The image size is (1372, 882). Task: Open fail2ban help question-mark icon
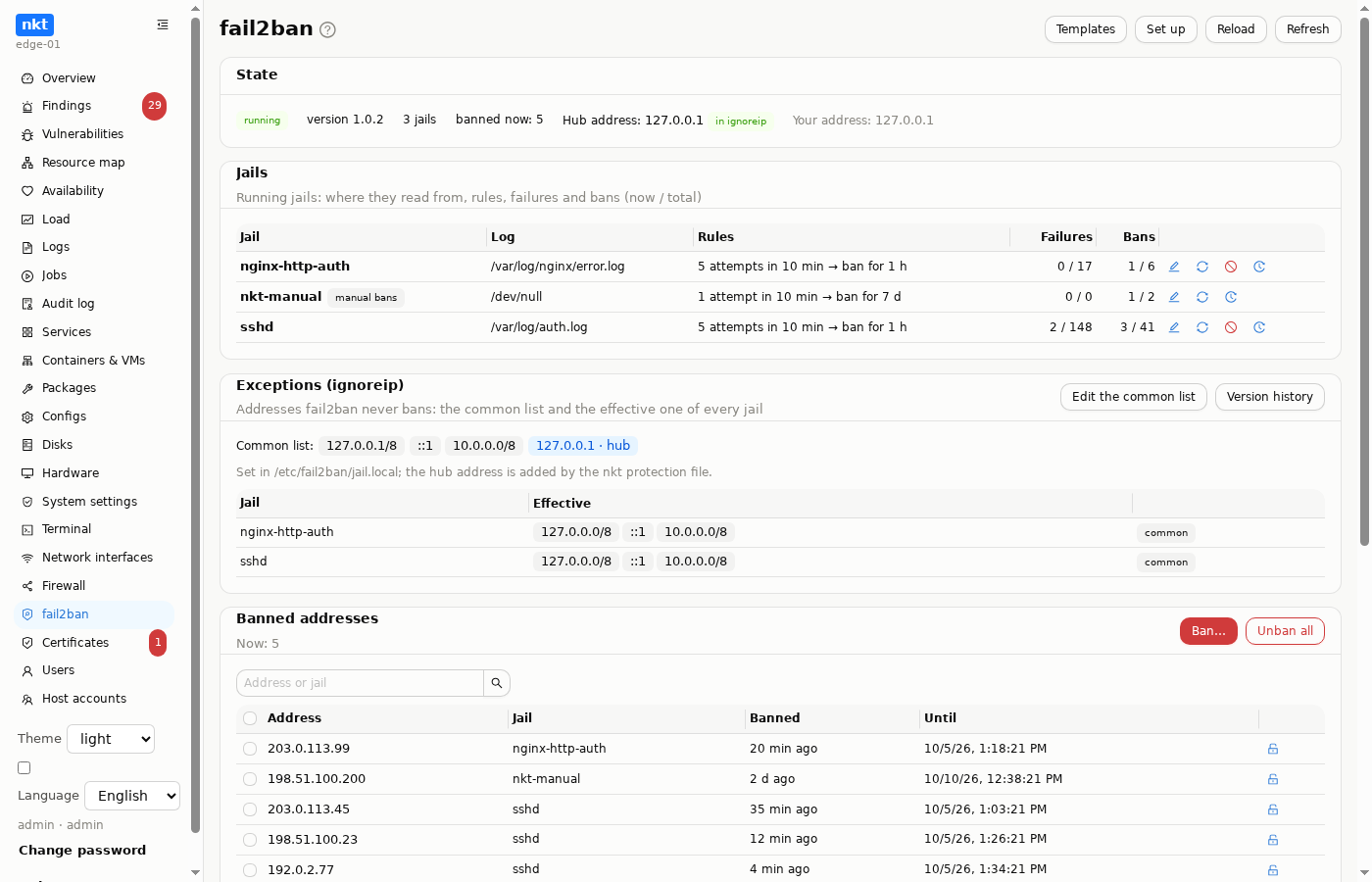(328, 29)
